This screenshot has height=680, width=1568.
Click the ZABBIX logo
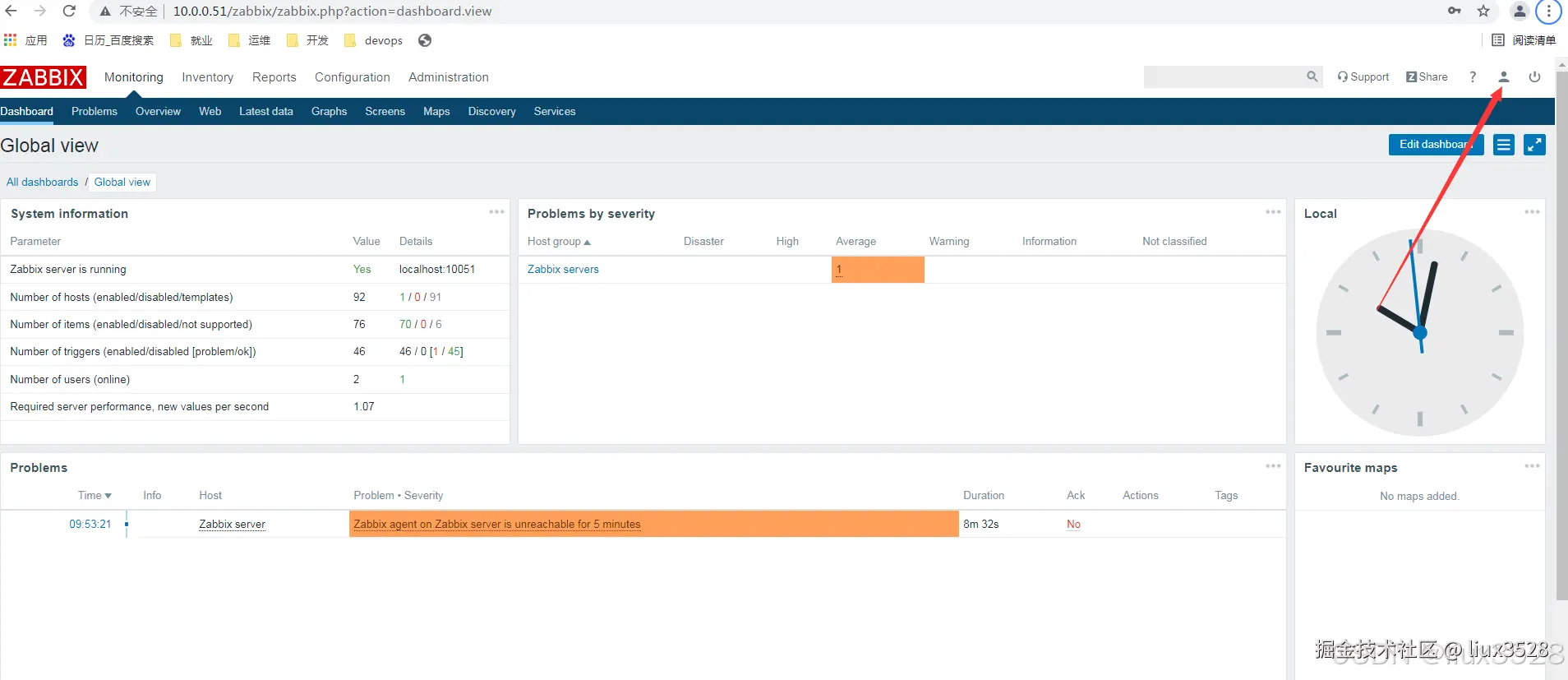pyautogui.click(x=44, y=77)
